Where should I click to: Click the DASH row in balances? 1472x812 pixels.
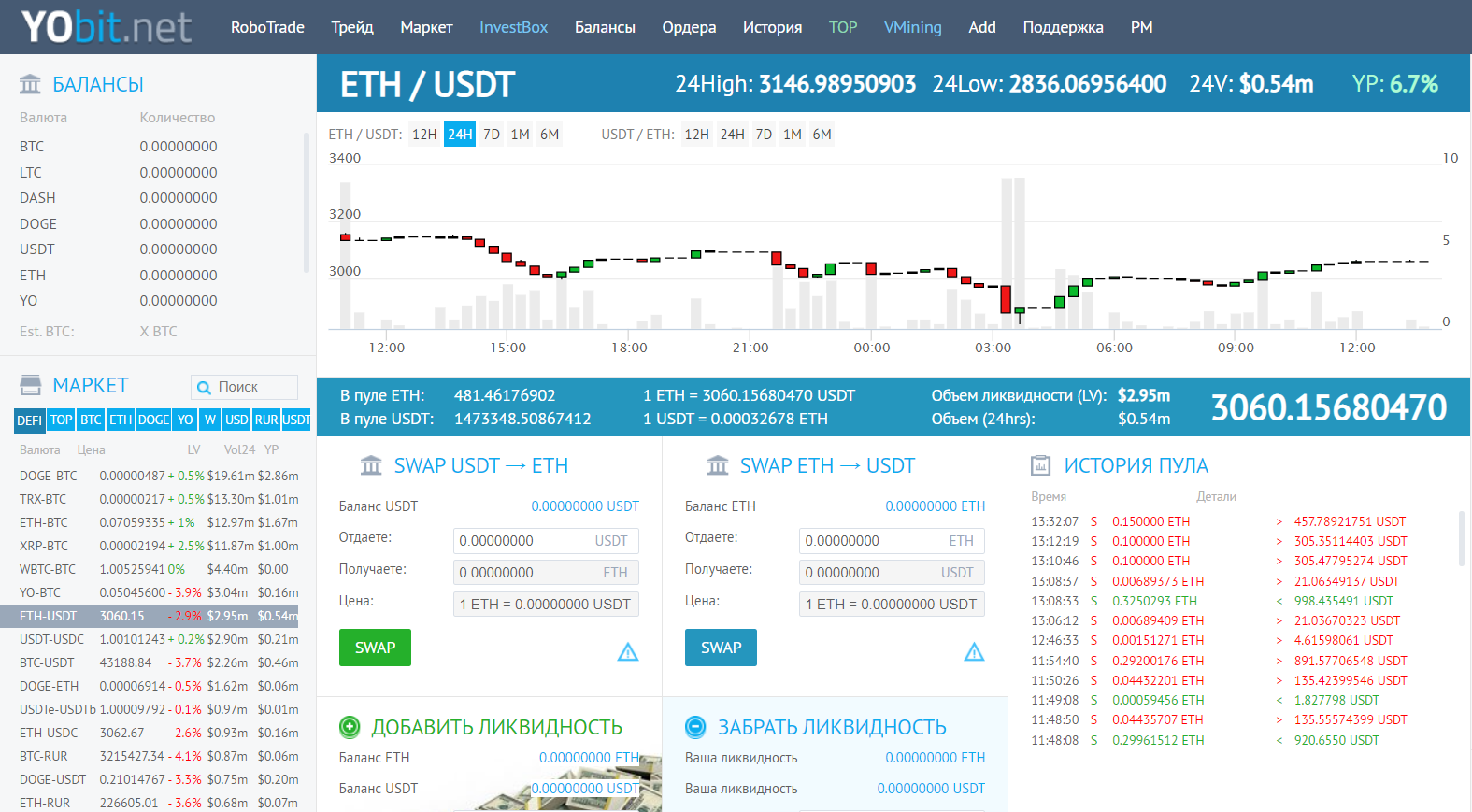coord(159,198)
